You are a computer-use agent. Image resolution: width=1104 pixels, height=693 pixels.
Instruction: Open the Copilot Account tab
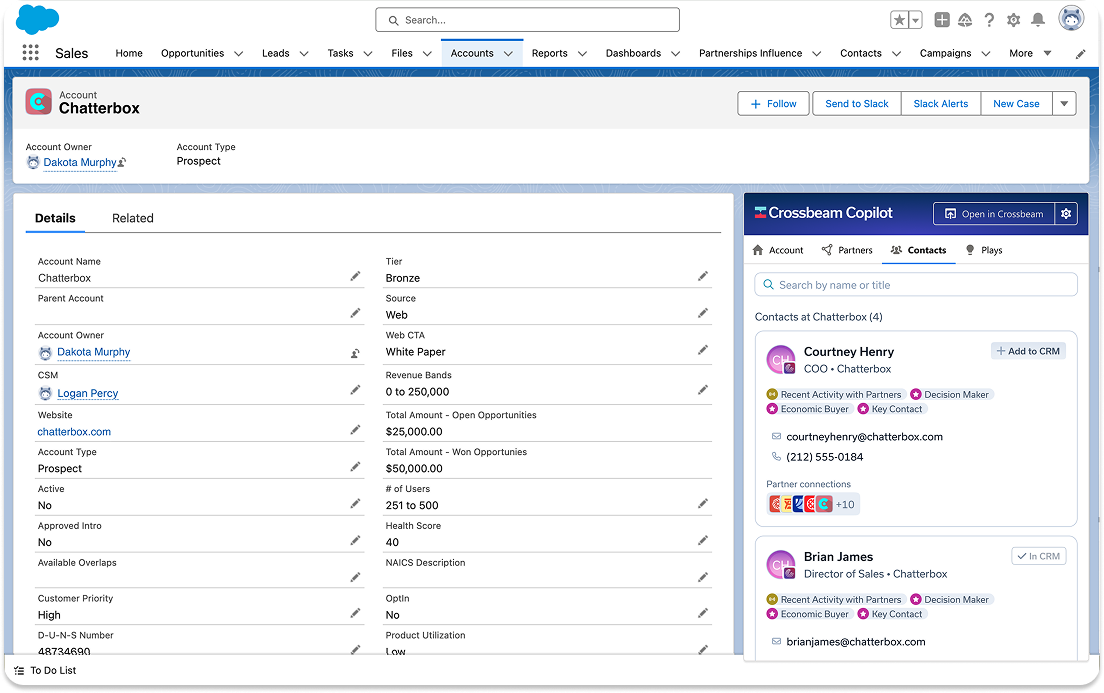[778, 250]
